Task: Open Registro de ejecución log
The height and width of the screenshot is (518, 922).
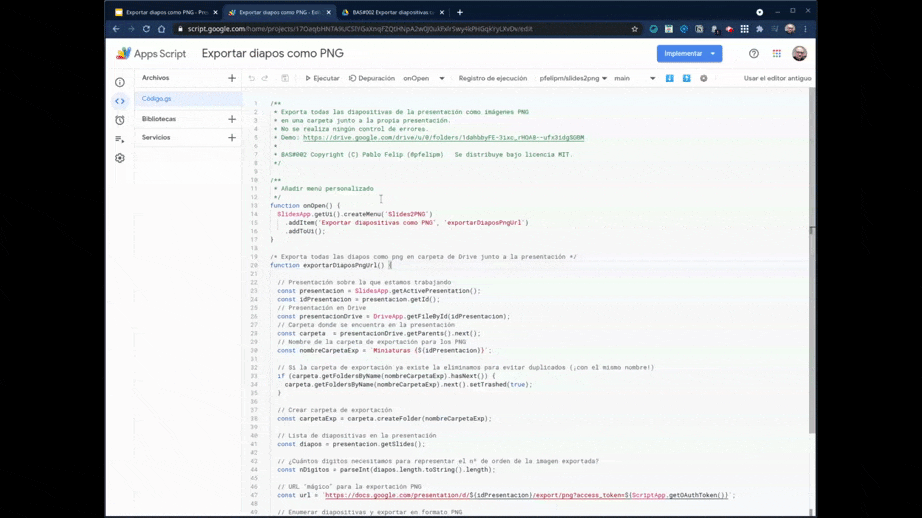Action: point(493,78)
